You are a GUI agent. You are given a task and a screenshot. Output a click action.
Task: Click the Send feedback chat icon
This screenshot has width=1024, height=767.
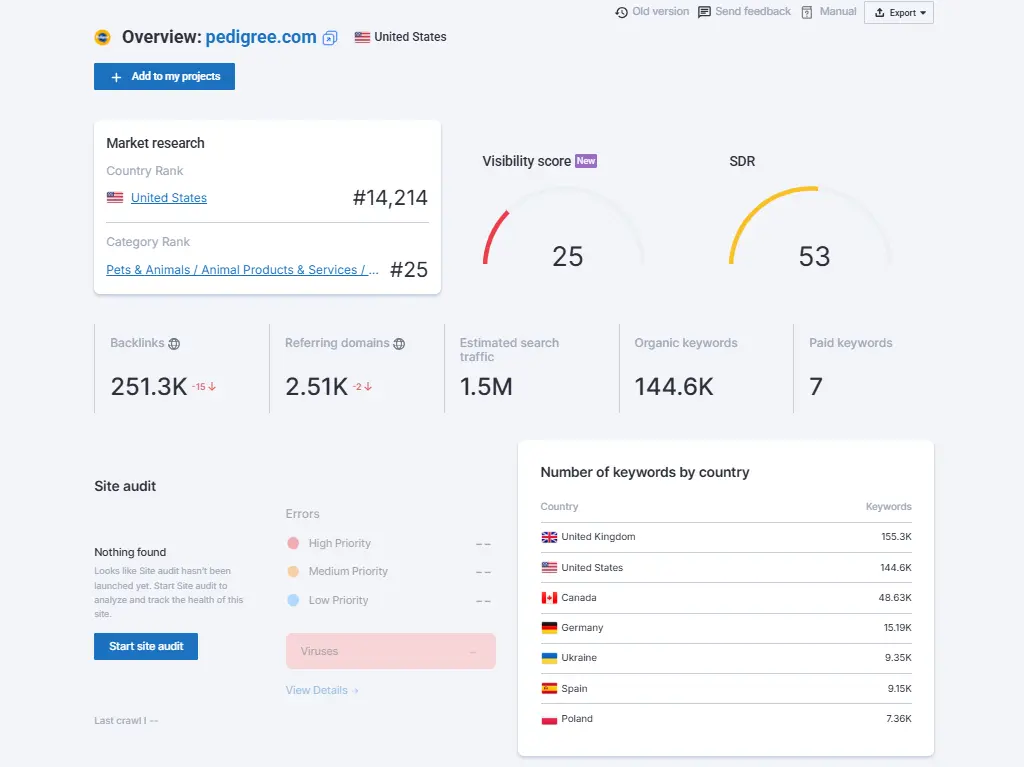(704, 12)
